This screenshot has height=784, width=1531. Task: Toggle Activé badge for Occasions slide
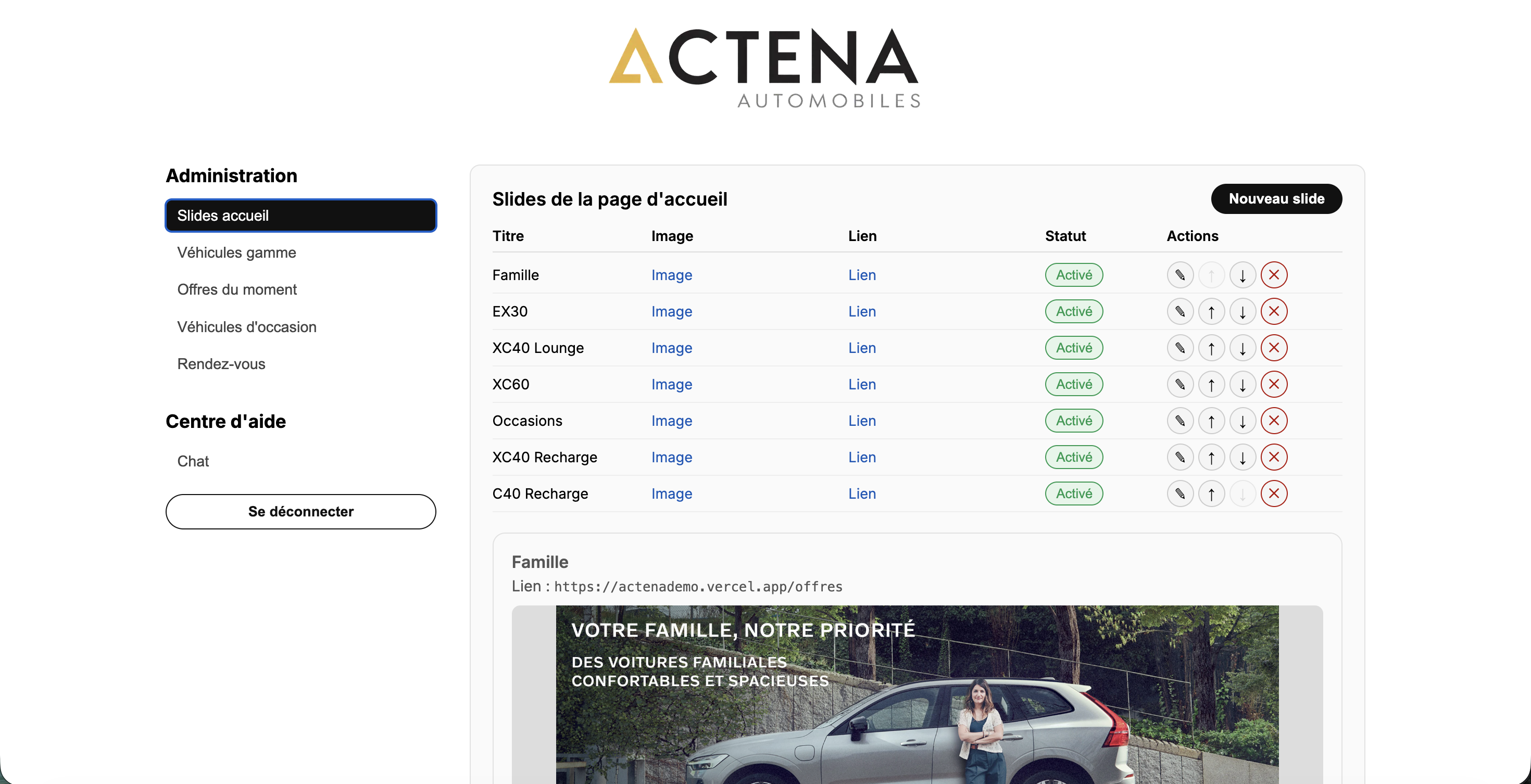[x=1073, y=421]
